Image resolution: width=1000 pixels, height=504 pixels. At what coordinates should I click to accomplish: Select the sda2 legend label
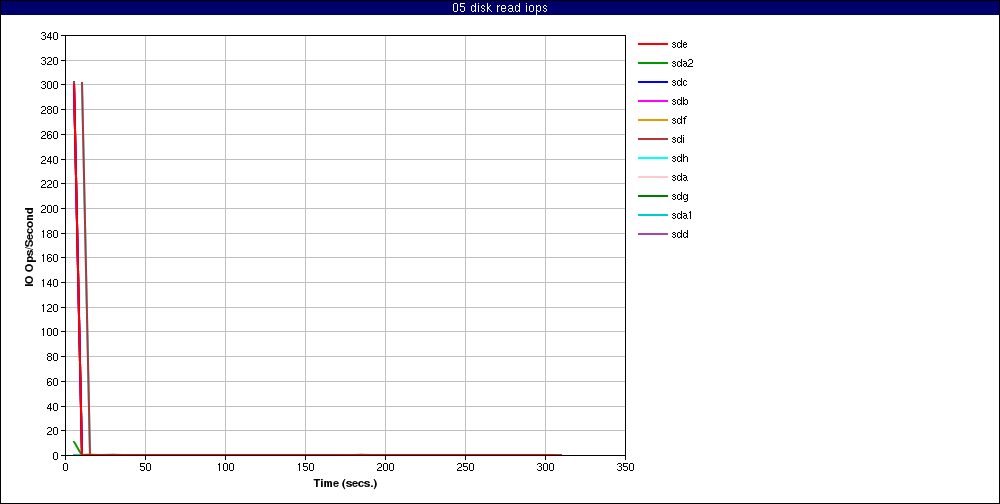(682, 64)
